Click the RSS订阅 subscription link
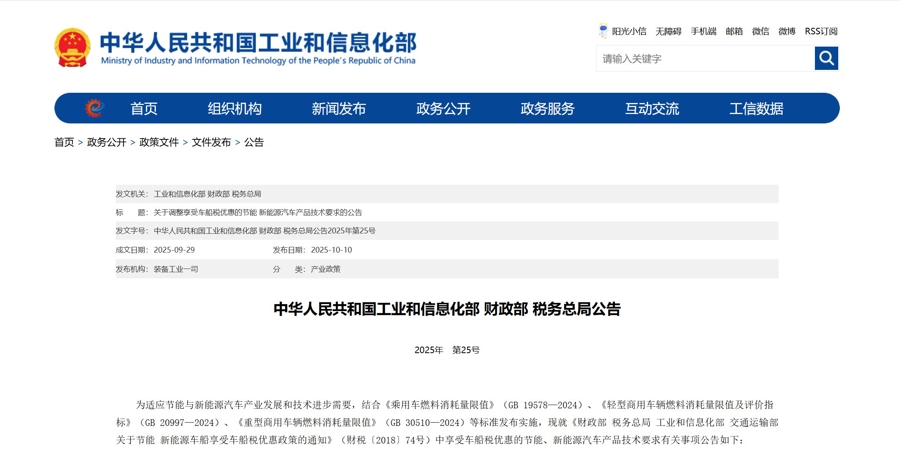Viewport: 900px width, 450px height. [821, 31]
